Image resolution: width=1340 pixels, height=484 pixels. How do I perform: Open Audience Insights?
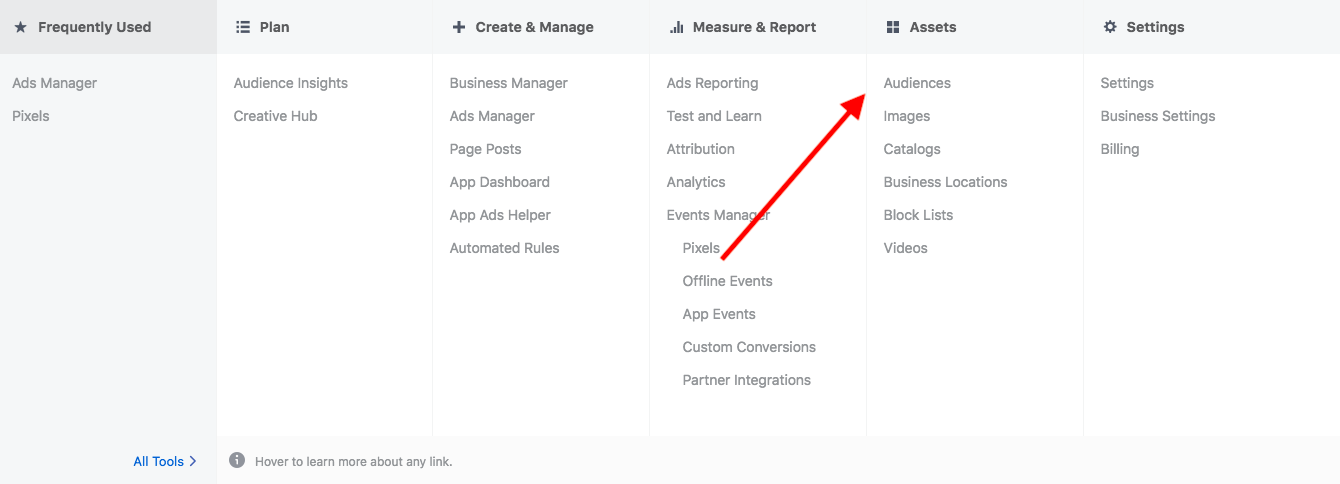(291, 83)
